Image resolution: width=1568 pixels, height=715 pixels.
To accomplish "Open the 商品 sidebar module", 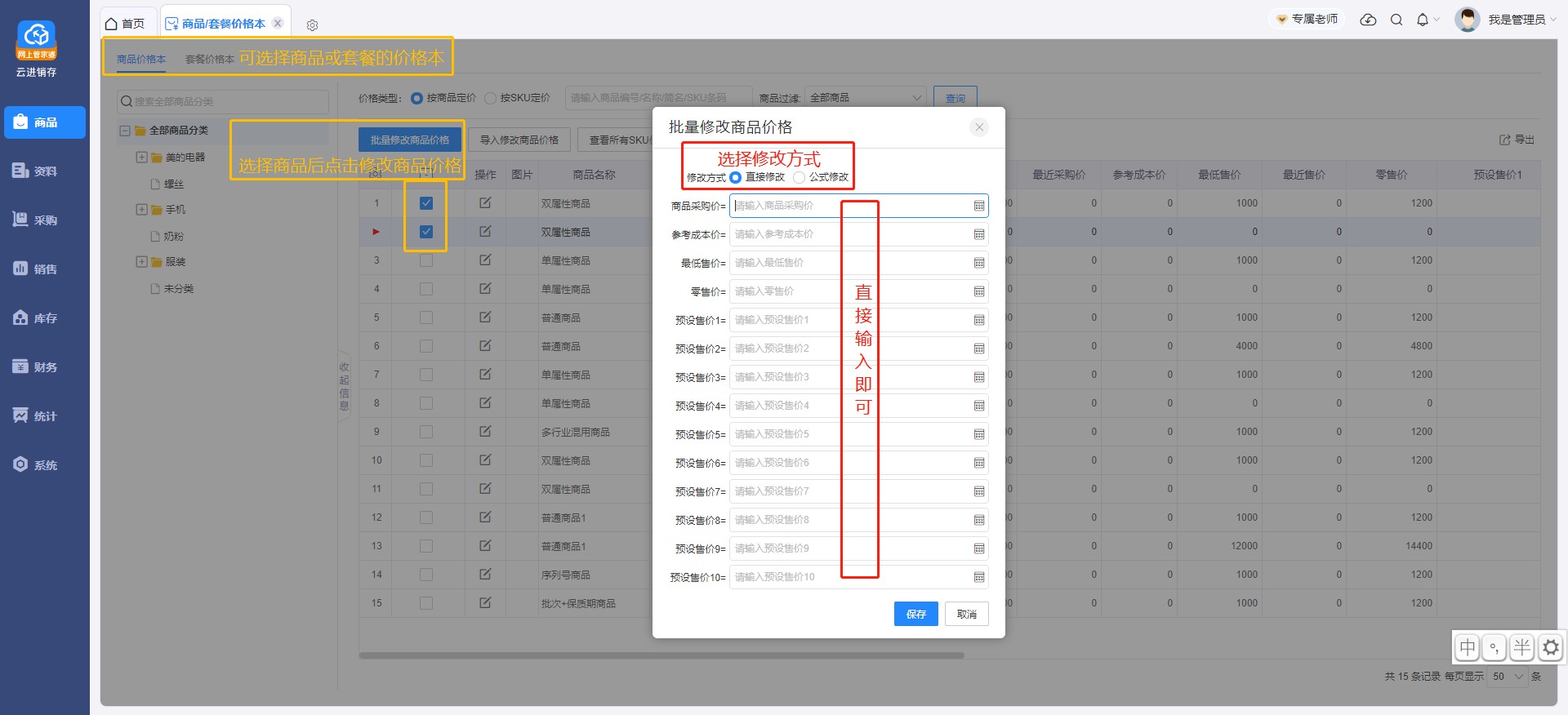I will tap(45, 122).
